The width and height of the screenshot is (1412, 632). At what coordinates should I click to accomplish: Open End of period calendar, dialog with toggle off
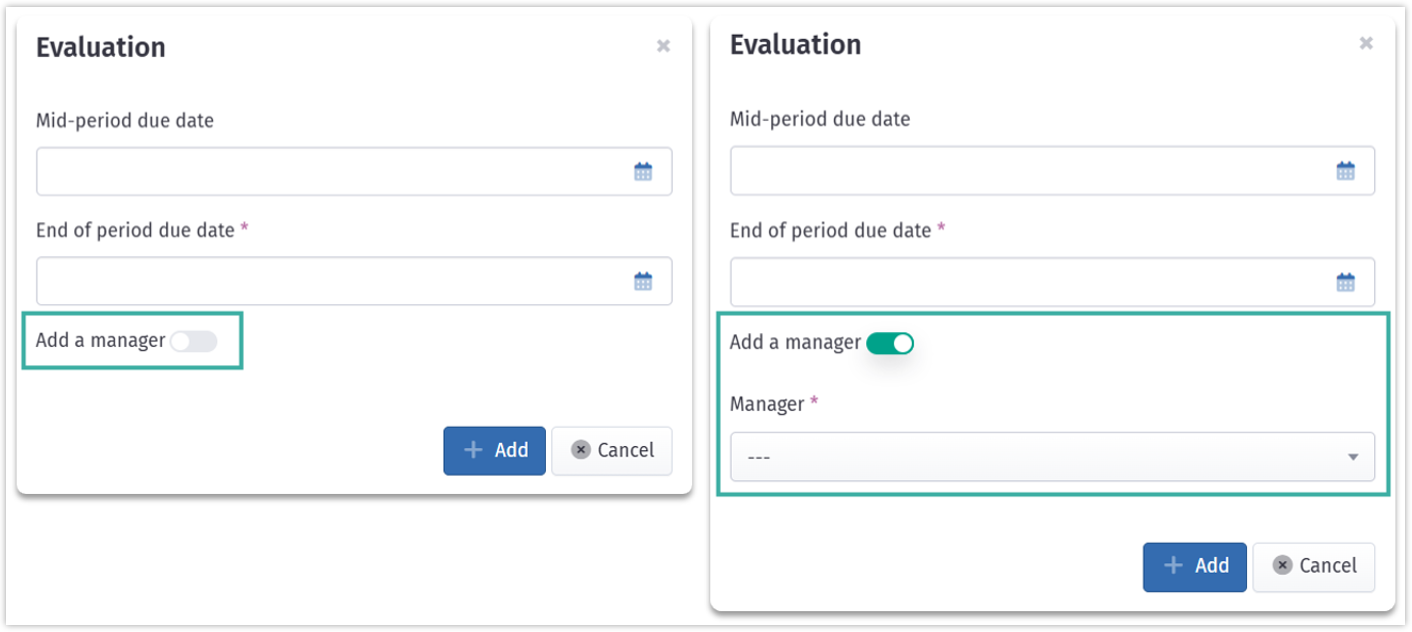click(x=643, y=281)
